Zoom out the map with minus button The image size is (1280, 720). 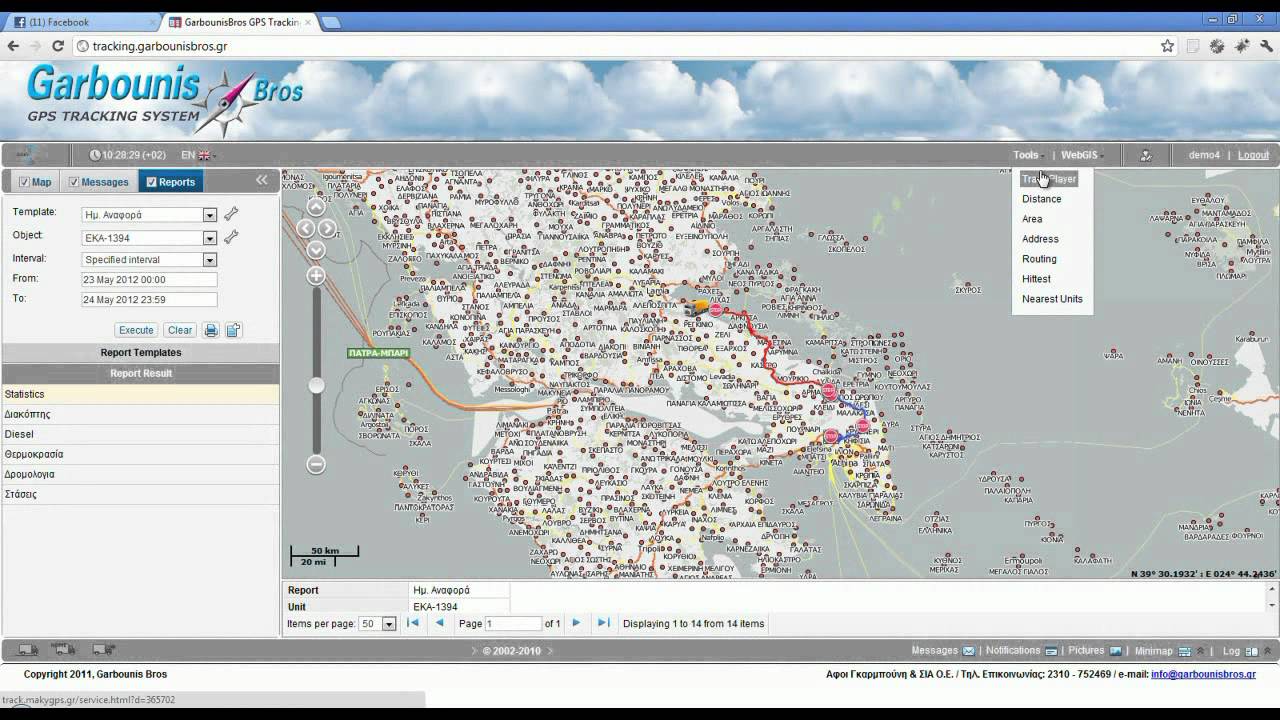316,464
